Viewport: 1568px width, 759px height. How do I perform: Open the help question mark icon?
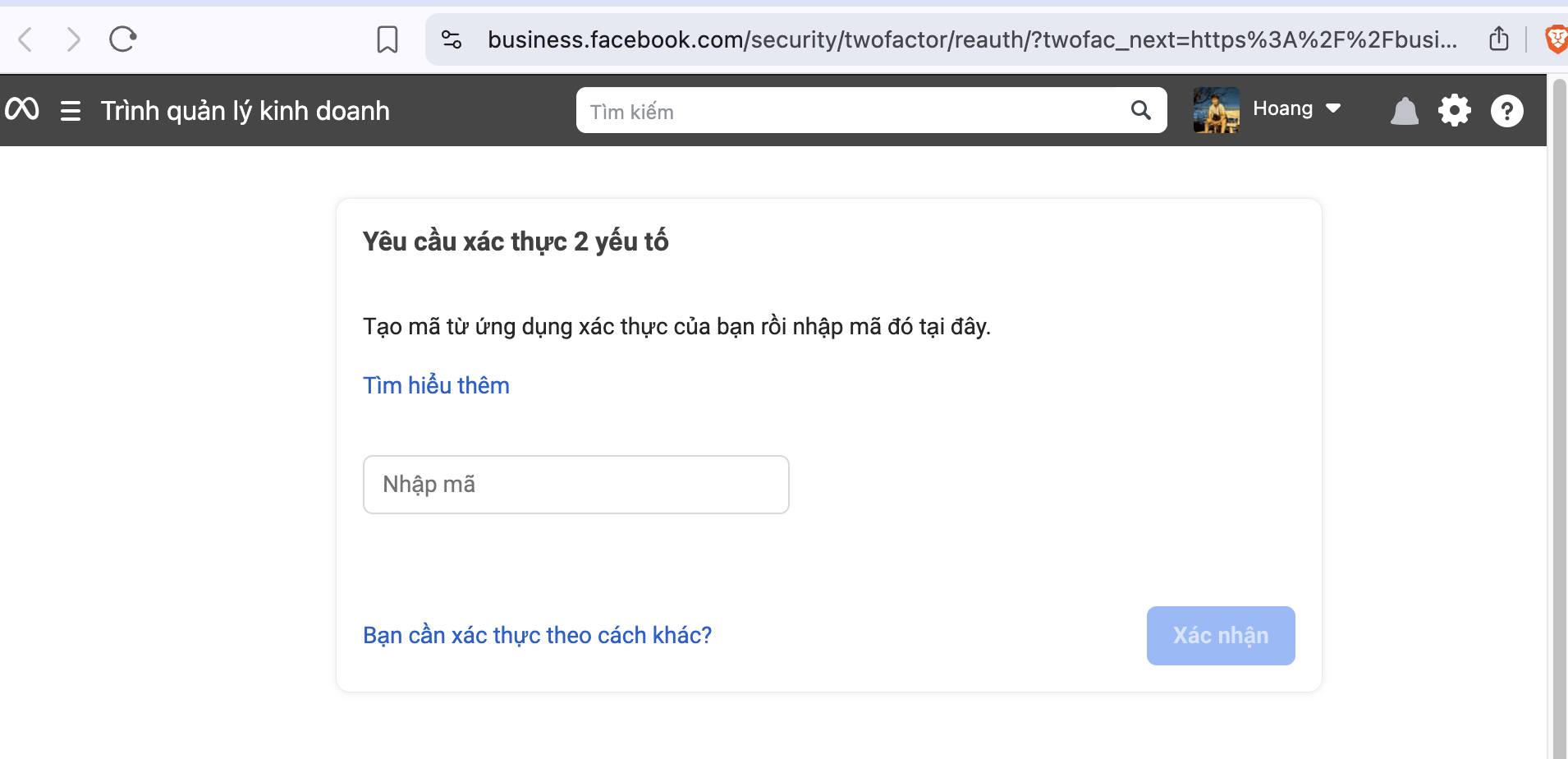1507,110
